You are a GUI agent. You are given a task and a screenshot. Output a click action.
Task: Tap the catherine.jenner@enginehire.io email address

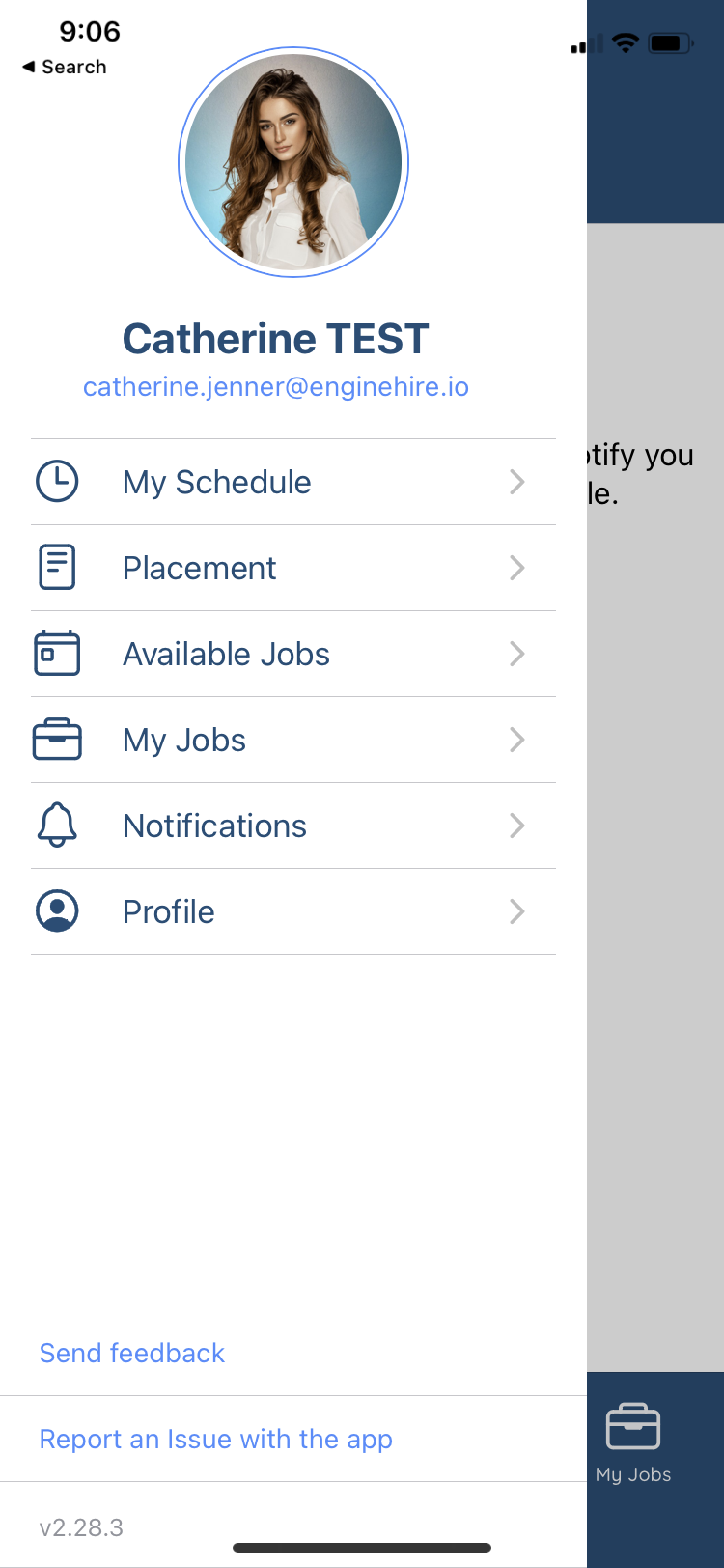[x=276, y=387]
